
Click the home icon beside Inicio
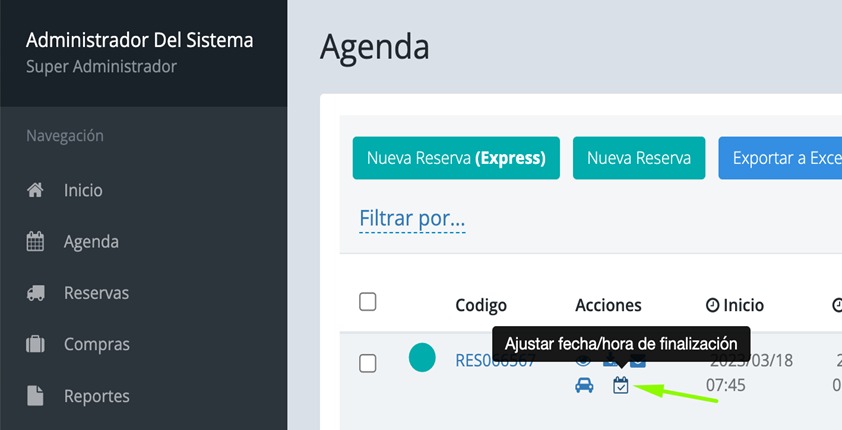(35, 190)
